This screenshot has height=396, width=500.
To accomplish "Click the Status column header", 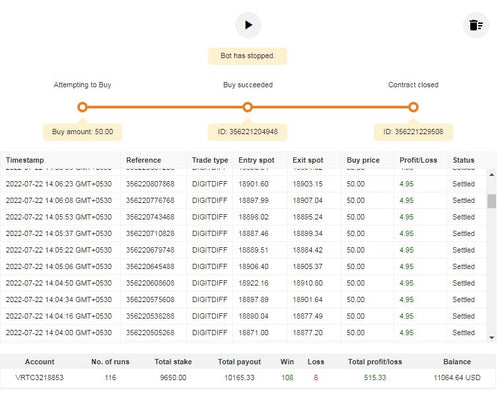I will pyautogui.click(x=463, y=160).
